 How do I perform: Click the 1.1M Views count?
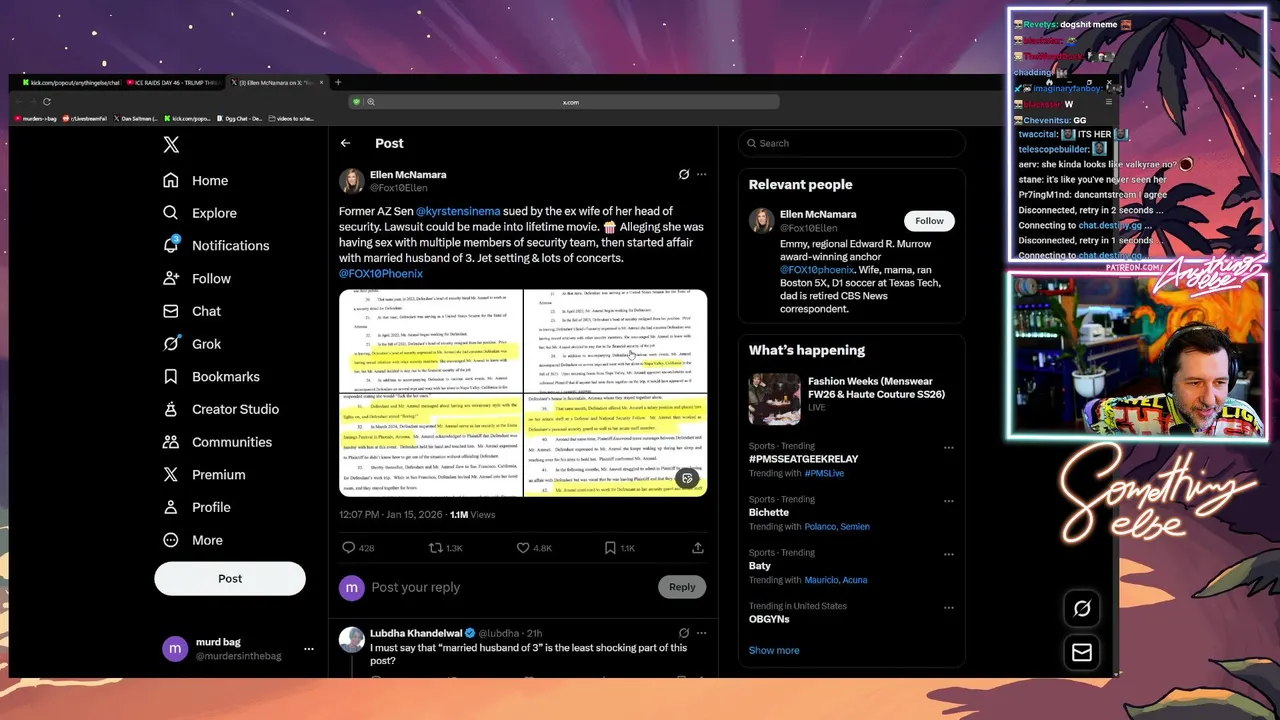[472, 514]
